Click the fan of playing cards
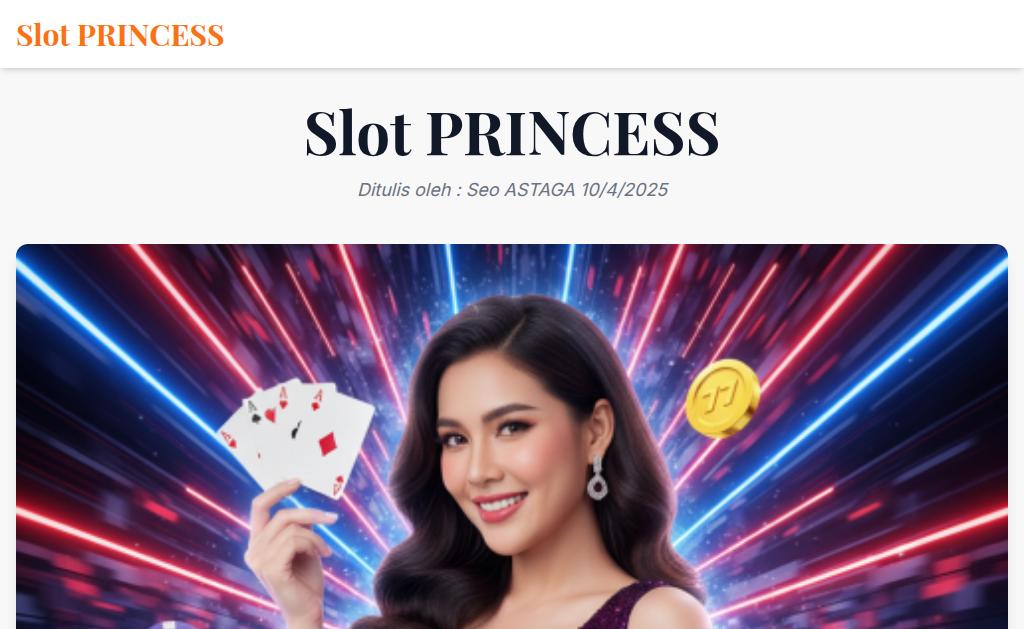 [297, 439]
